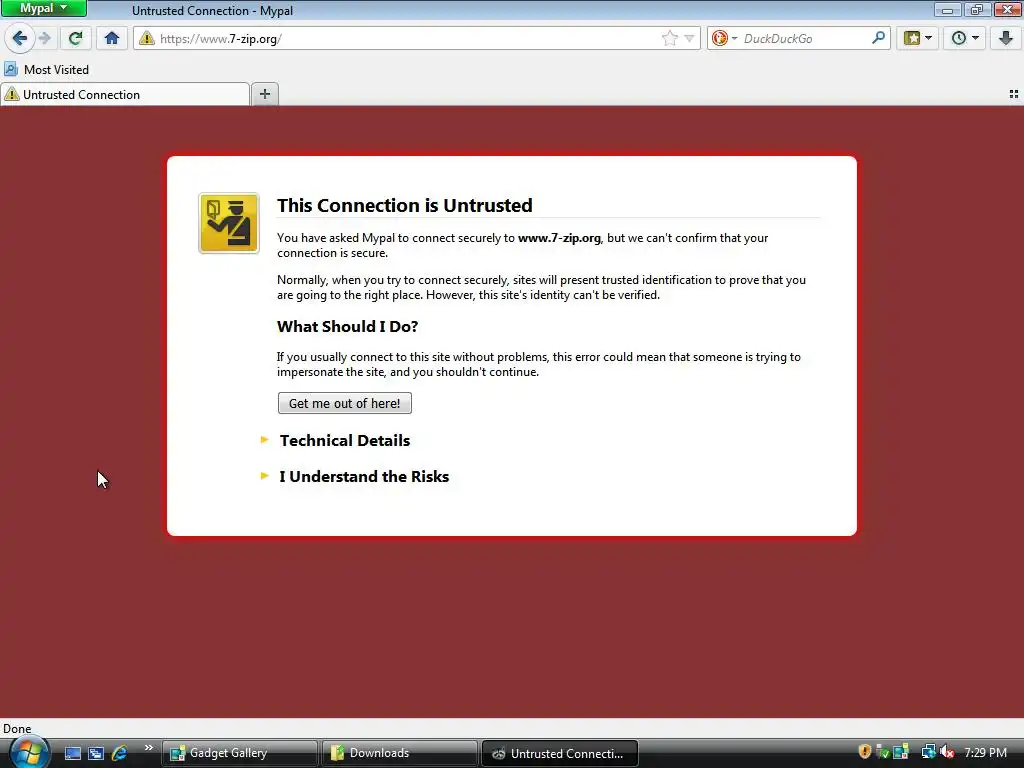Image resolution: width=1024 pixels, height=768 pixels.
Task: Click the What Should I Do? heading
Action: tap(347, 326)
